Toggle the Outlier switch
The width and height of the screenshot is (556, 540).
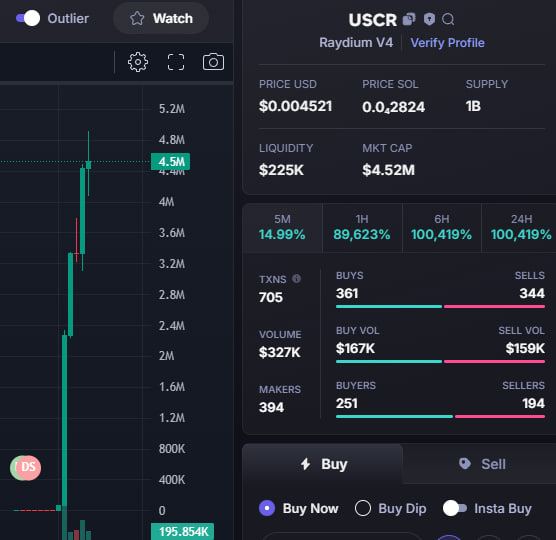click(x=28, y=18)
